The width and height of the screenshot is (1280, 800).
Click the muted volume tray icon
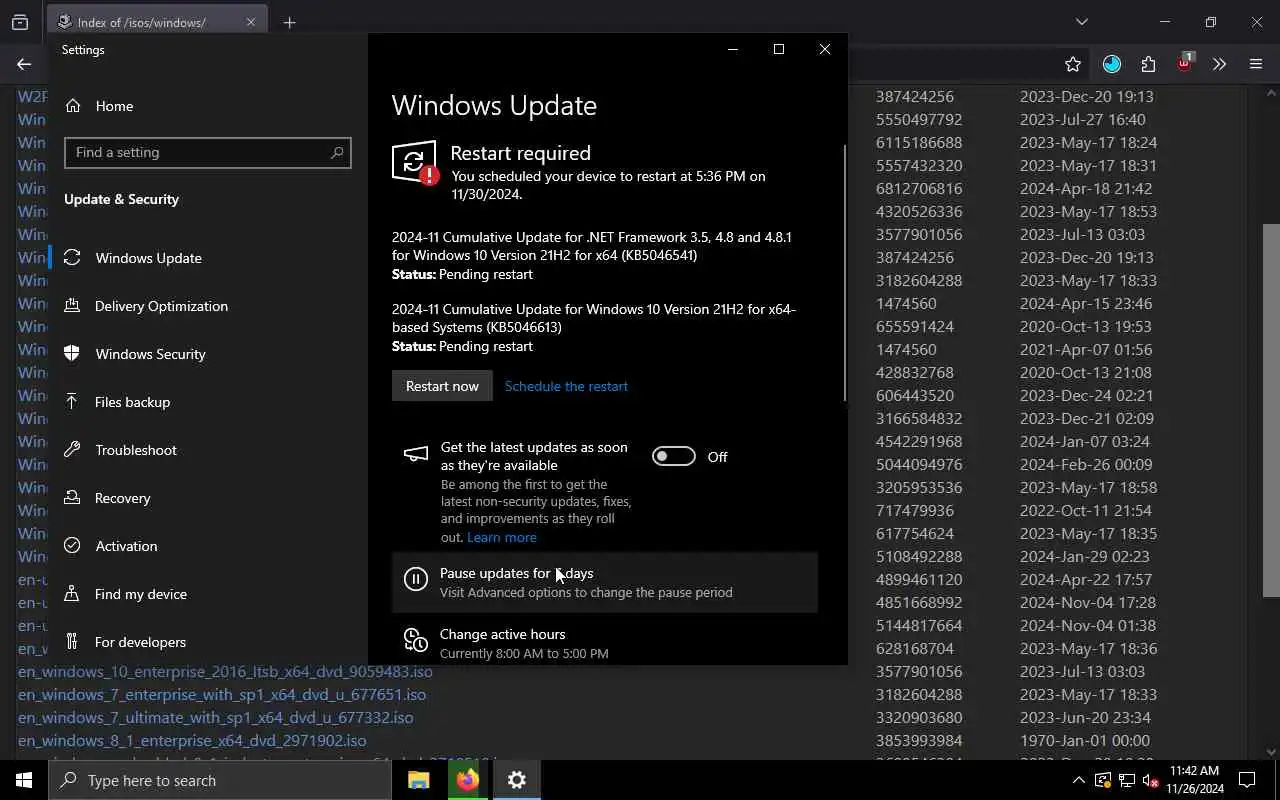pyautogui.click(x=1150, y=780)
